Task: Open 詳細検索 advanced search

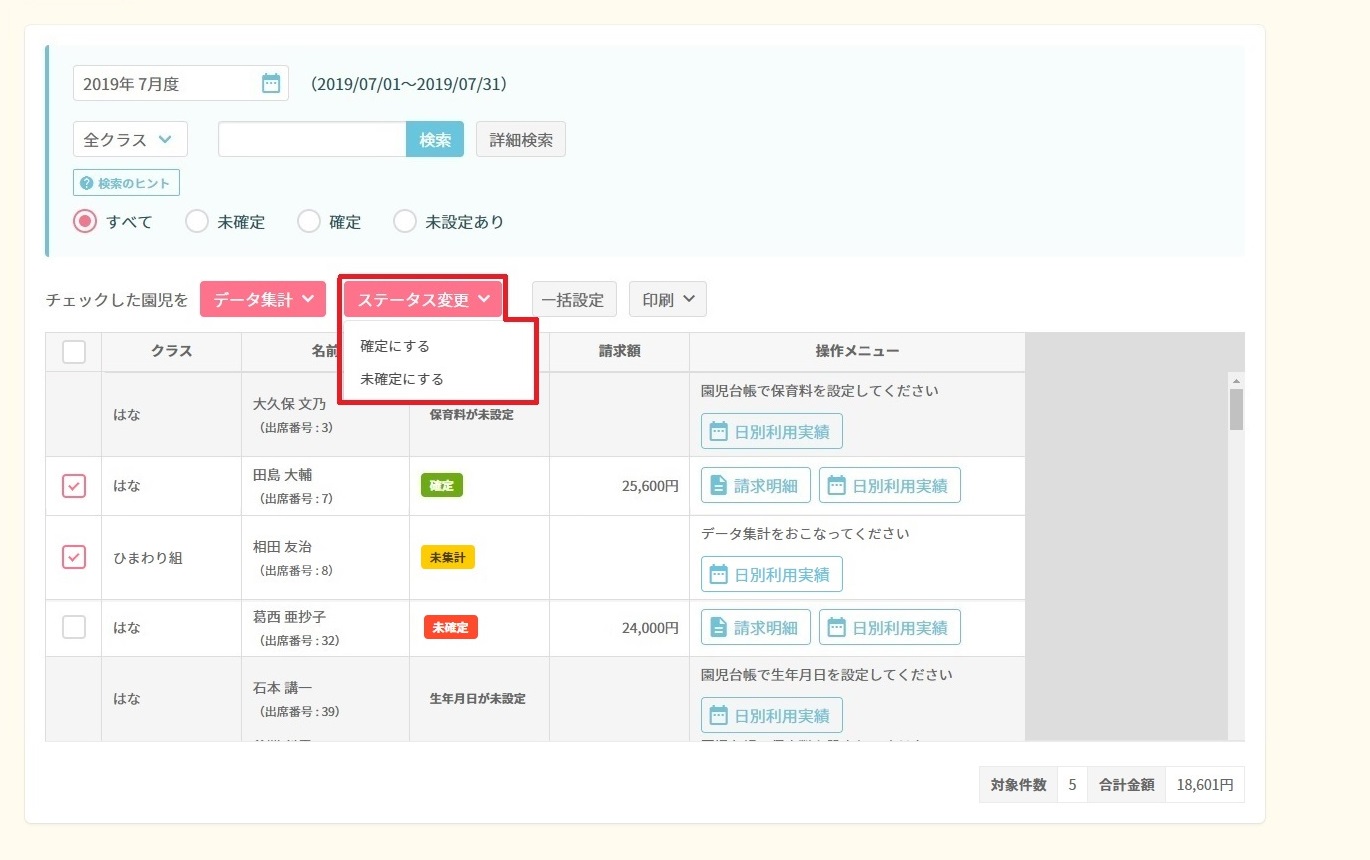Action: coord(521,140)
